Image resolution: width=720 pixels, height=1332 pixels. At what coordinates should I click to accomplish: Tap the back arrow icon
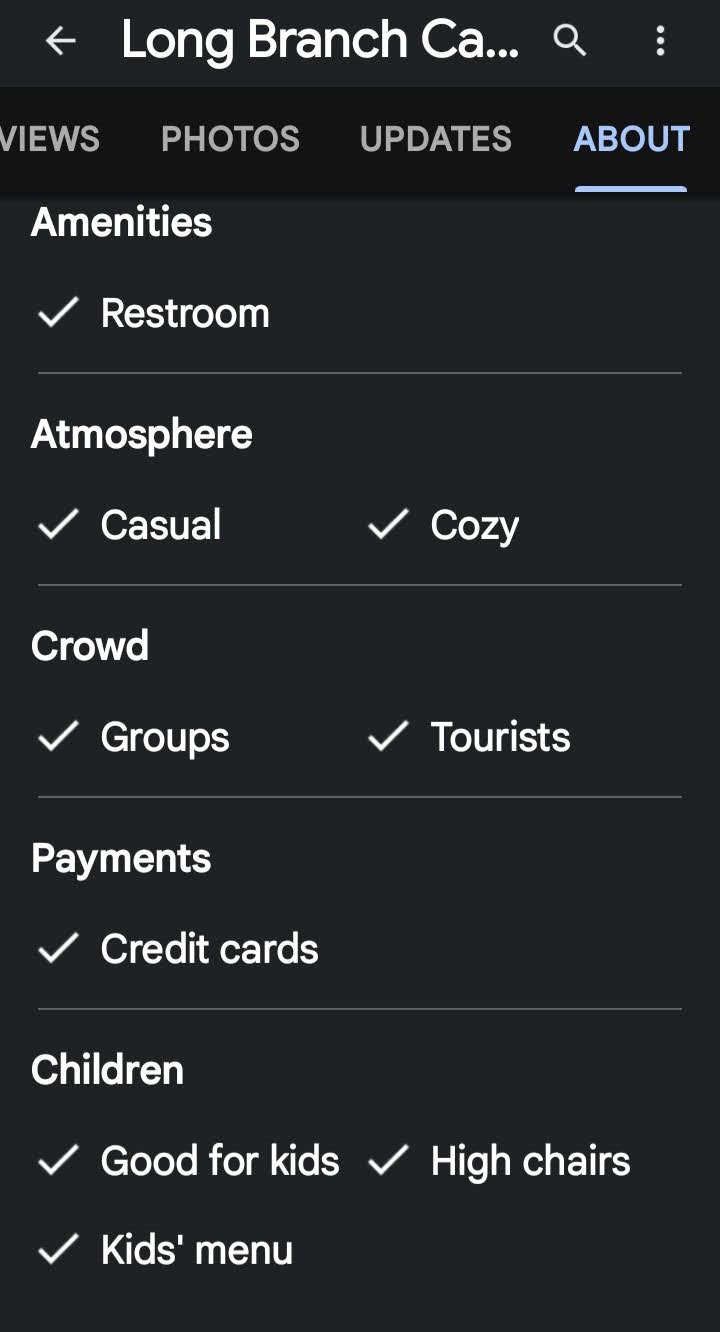61,41
